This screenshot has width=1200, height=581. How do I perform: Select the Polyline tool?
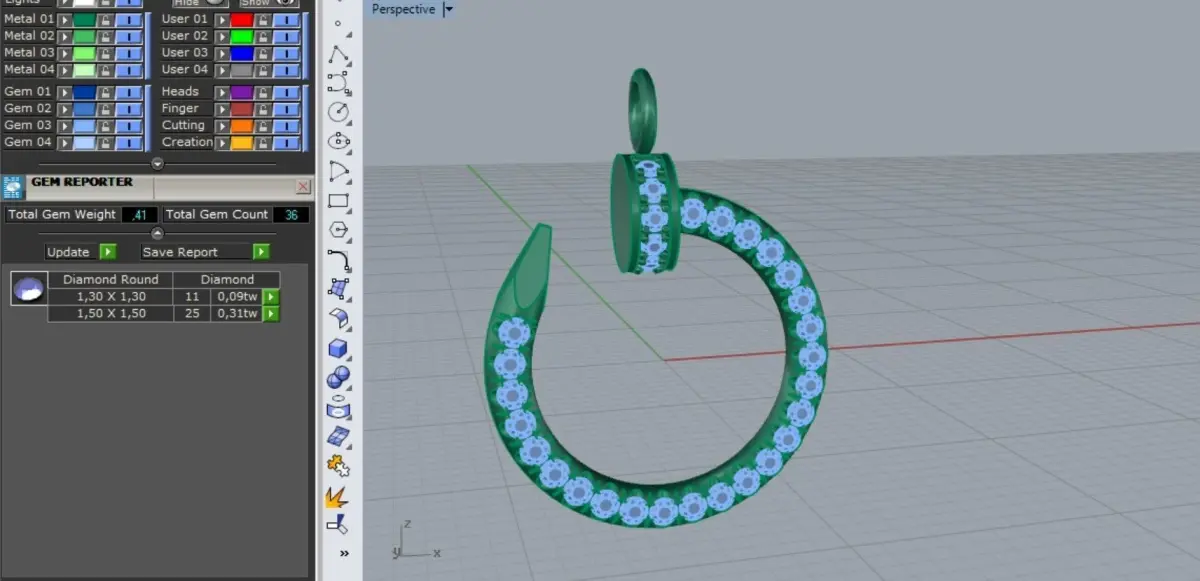point(338,53)
